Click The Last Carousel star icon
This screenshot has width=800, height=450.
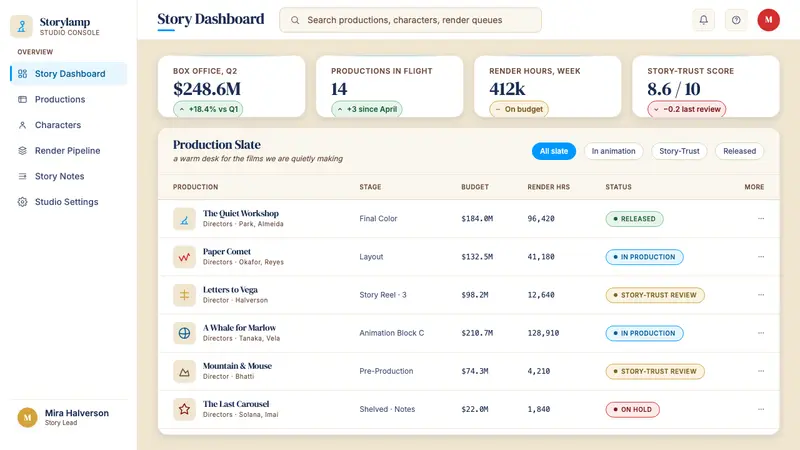click(x=184, y=409)
